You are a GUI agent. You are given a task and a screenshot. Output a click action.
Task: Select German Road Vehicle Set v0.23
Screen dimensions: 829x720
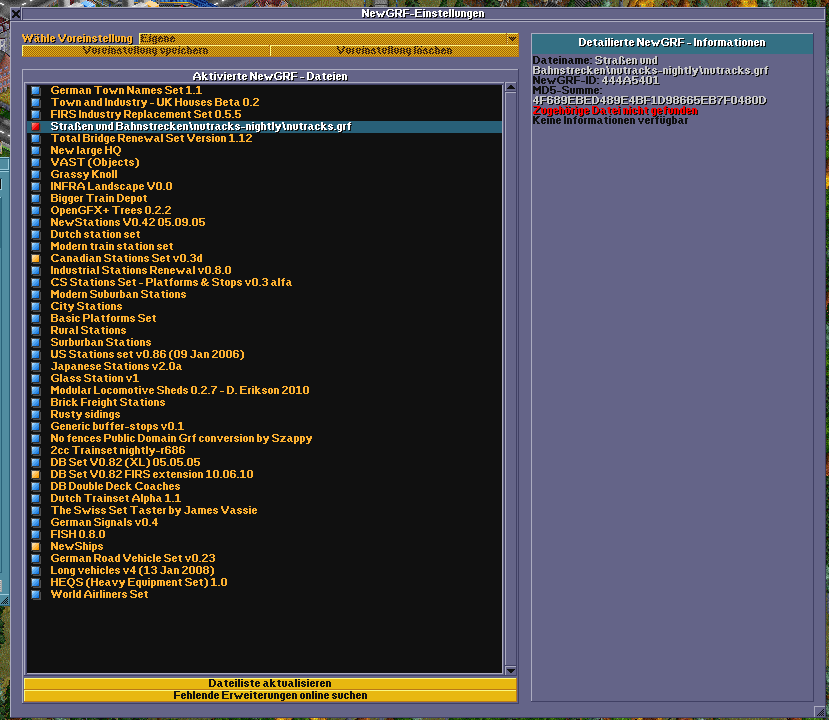[133, 559]
